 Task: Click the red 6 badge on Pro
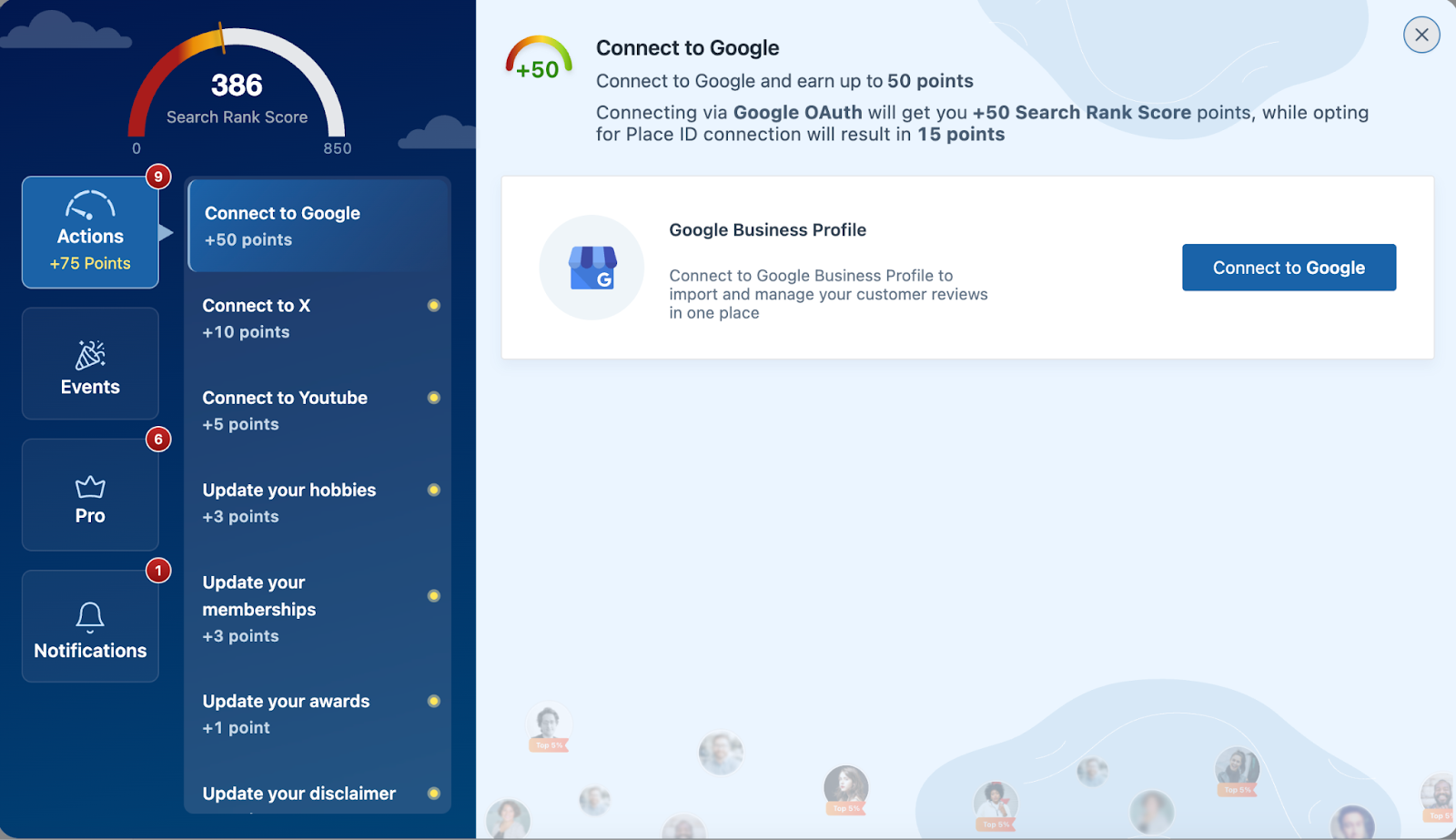click(x=158, y=440)
